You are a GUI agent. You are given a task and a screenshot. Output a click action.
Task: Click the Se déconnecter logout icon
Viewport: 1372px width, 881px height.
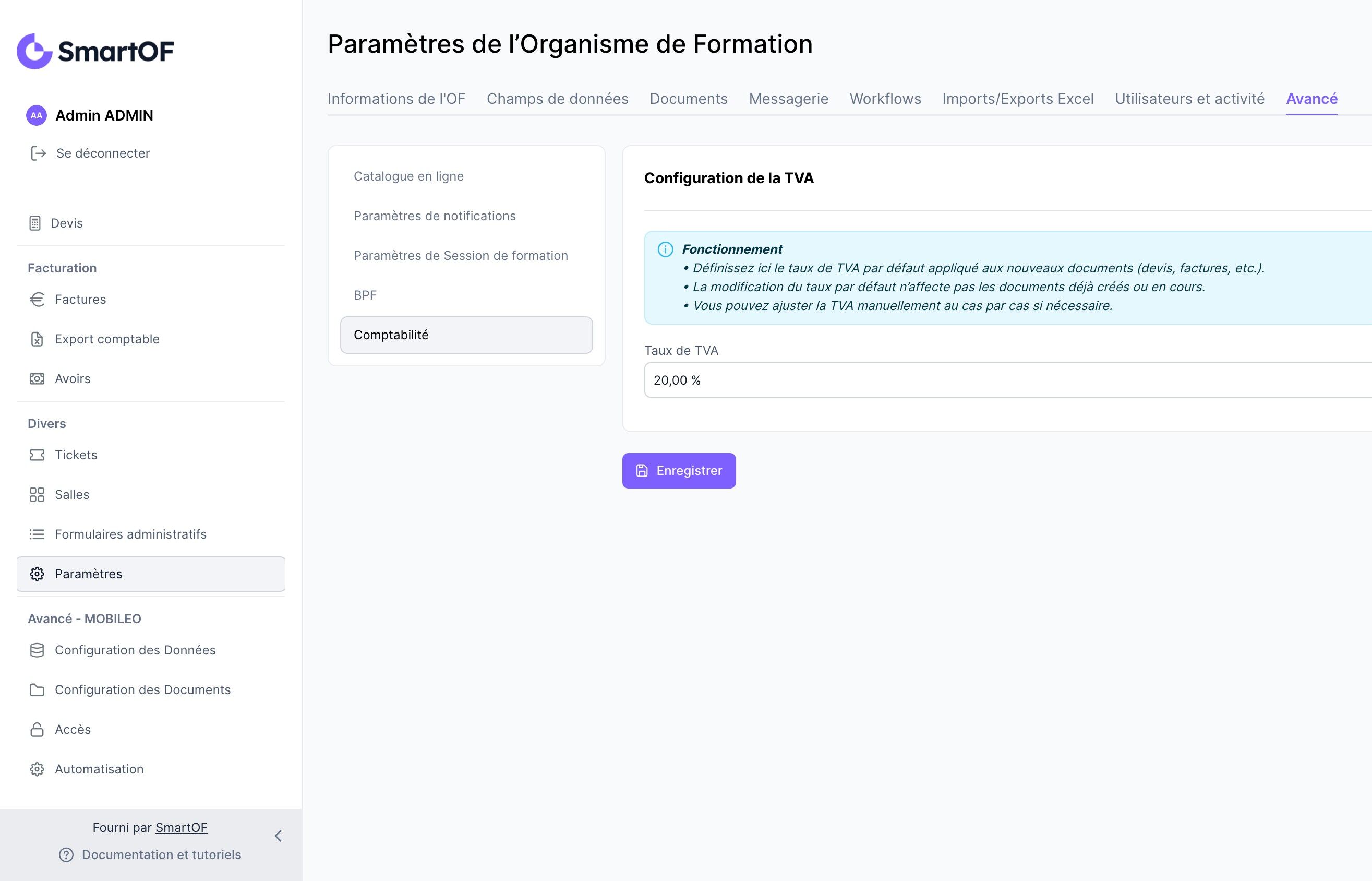[38, 153]
